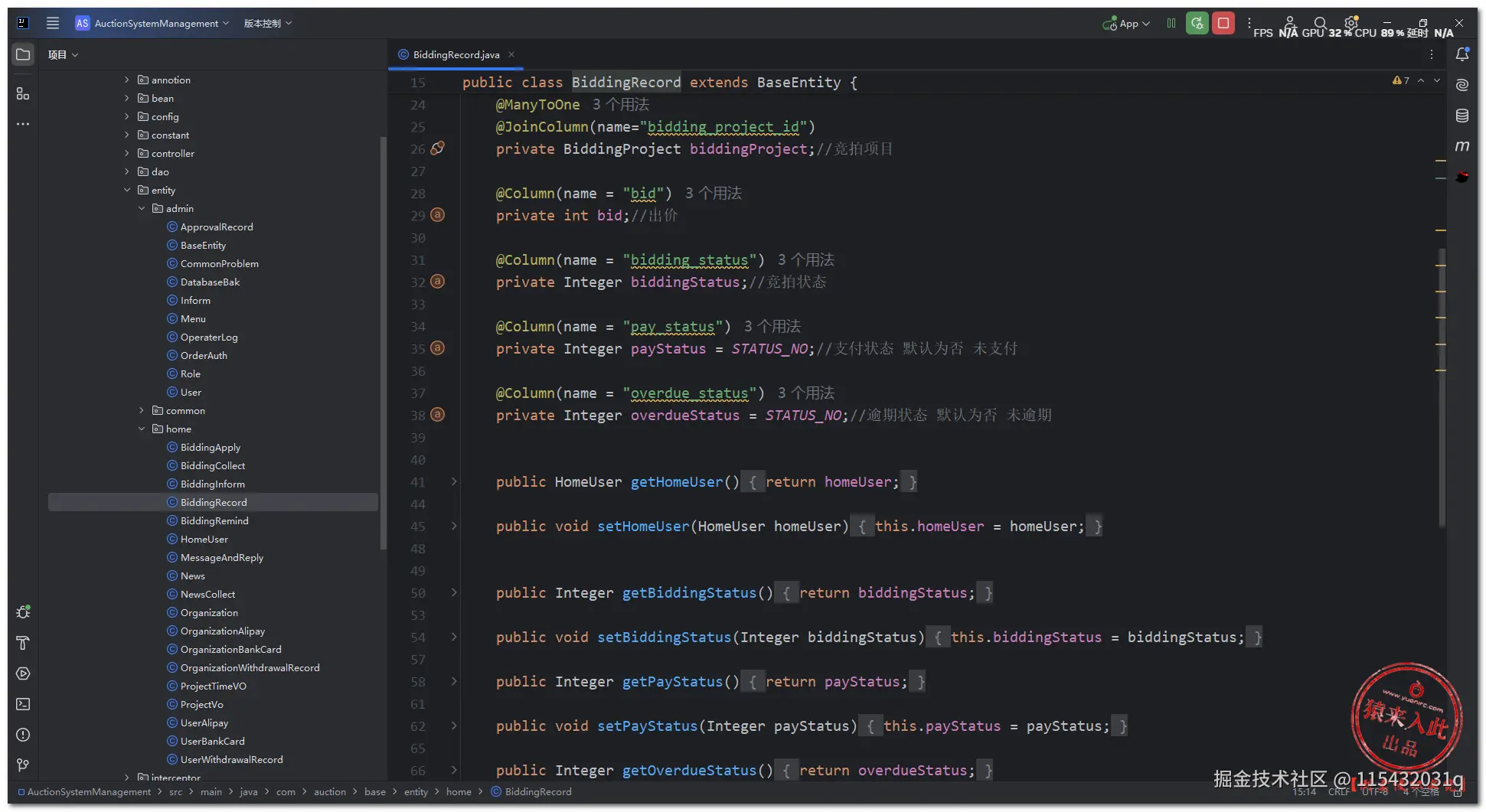Expand folded getPayStatus method on line 58
Screen dimensions: 1486x812
click(454, 681)
